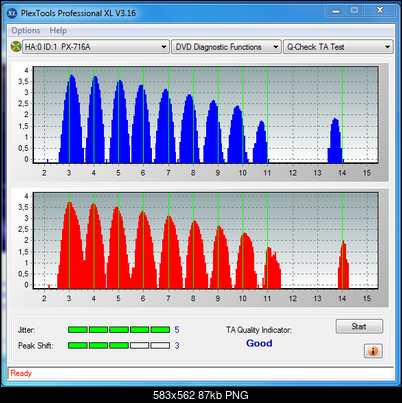Click the fifth green Jitter bar segment
The image size is (402, 403).
(x=160, y=330)
